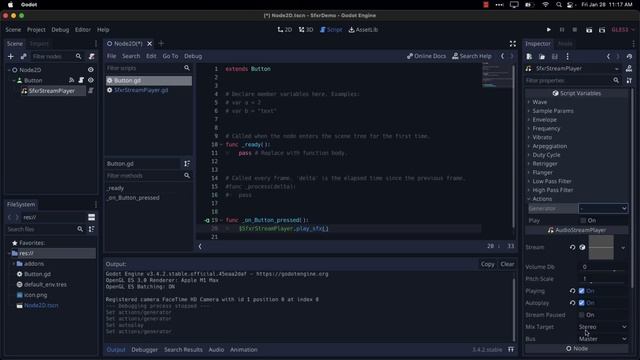The image size is (640, 360).
Task: Enable the Play action checkbox
Action: coord(583,220)
